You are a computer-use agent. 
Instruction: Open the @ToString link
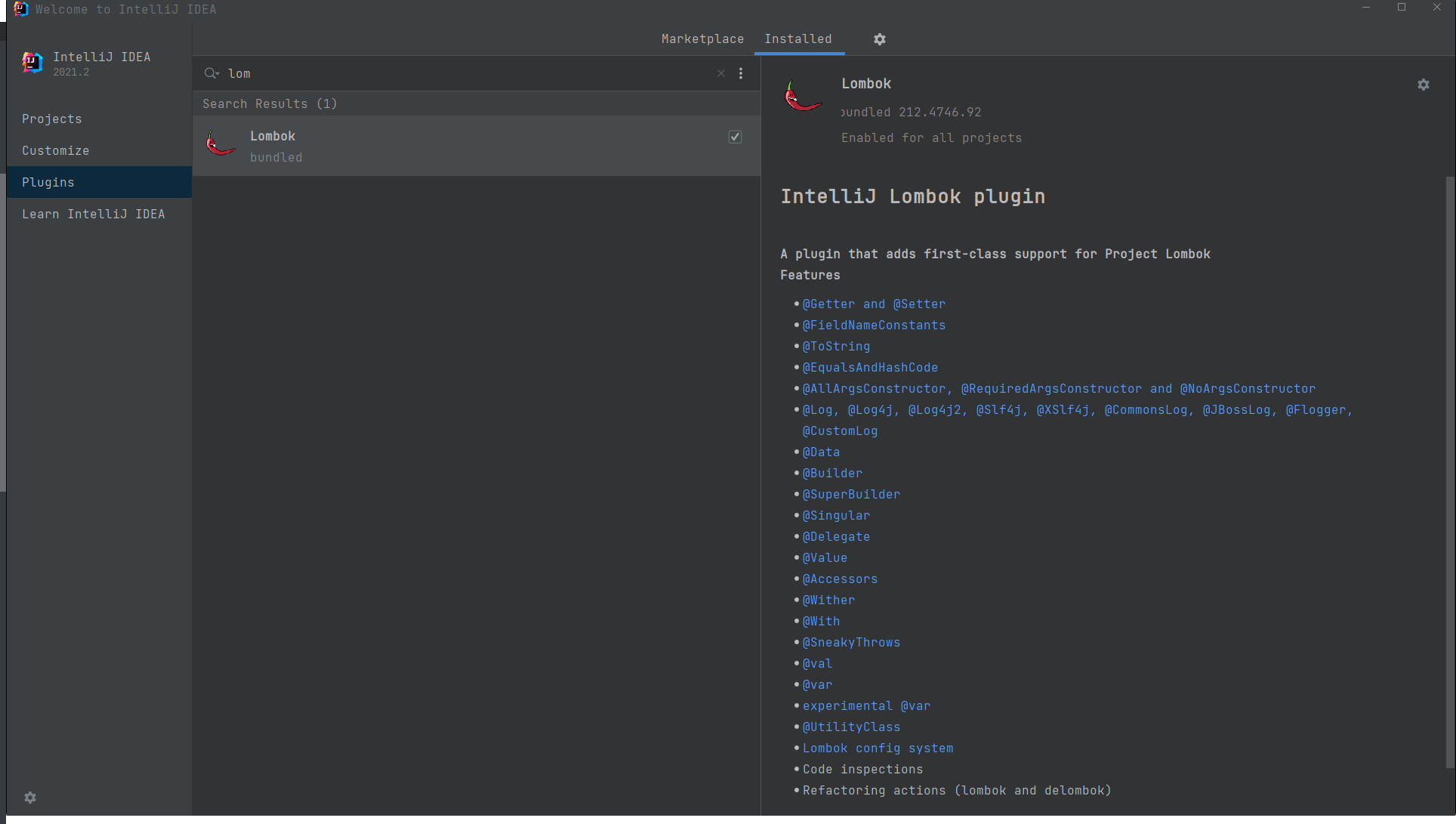tap(836, 346)
